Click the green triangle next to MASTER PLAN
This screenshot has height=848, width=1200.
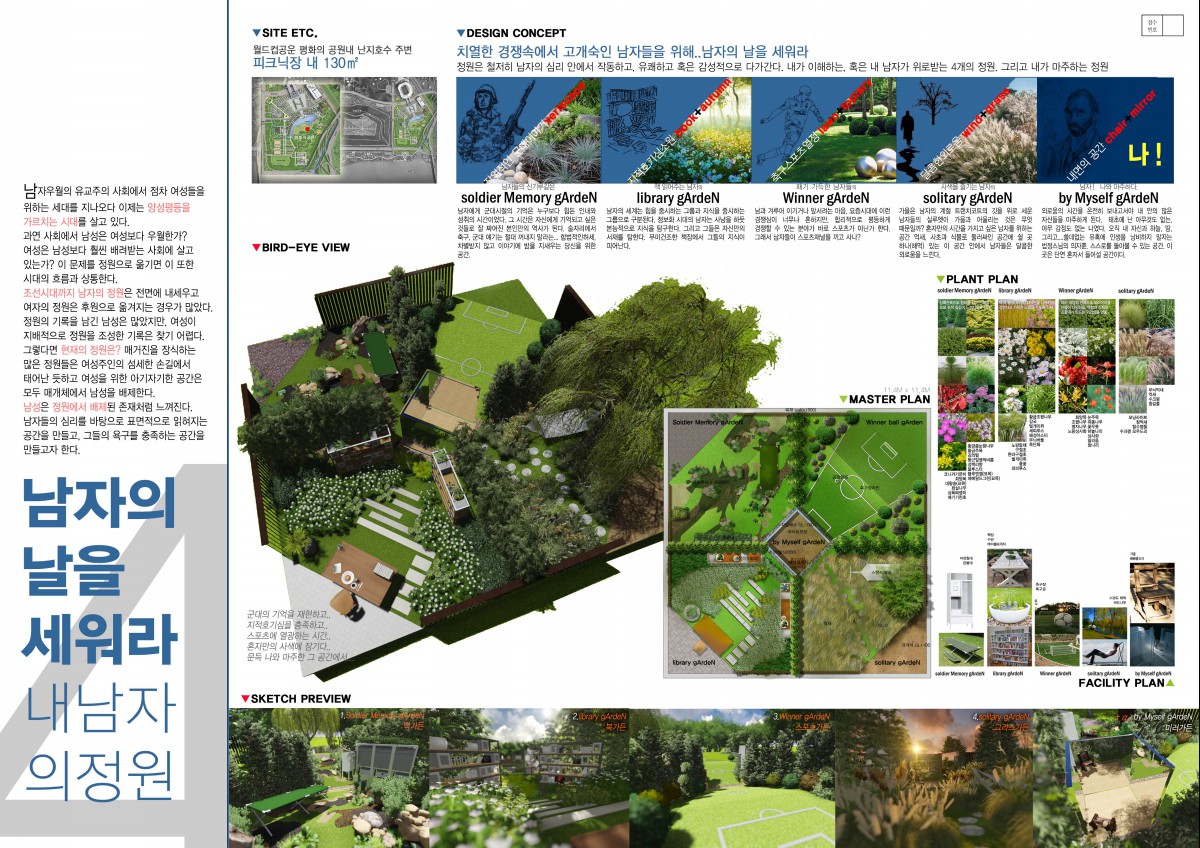point(843,399)
